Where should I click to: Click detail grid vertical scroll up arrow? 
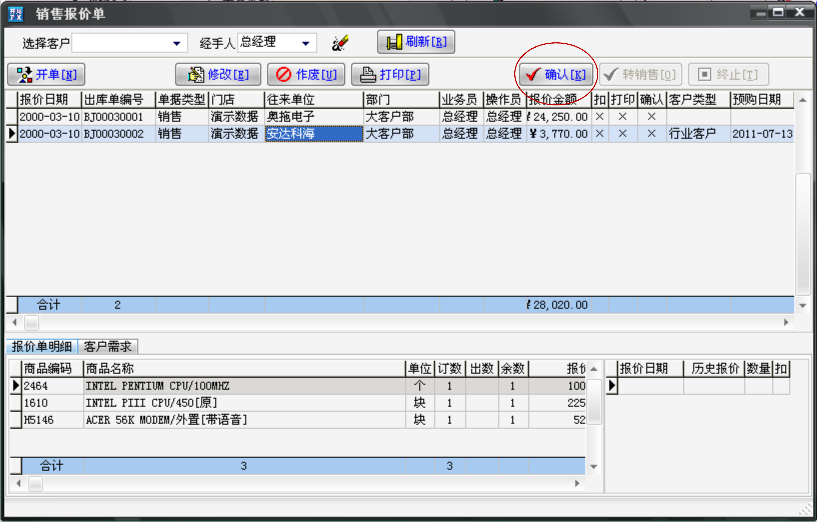(593, 369)
